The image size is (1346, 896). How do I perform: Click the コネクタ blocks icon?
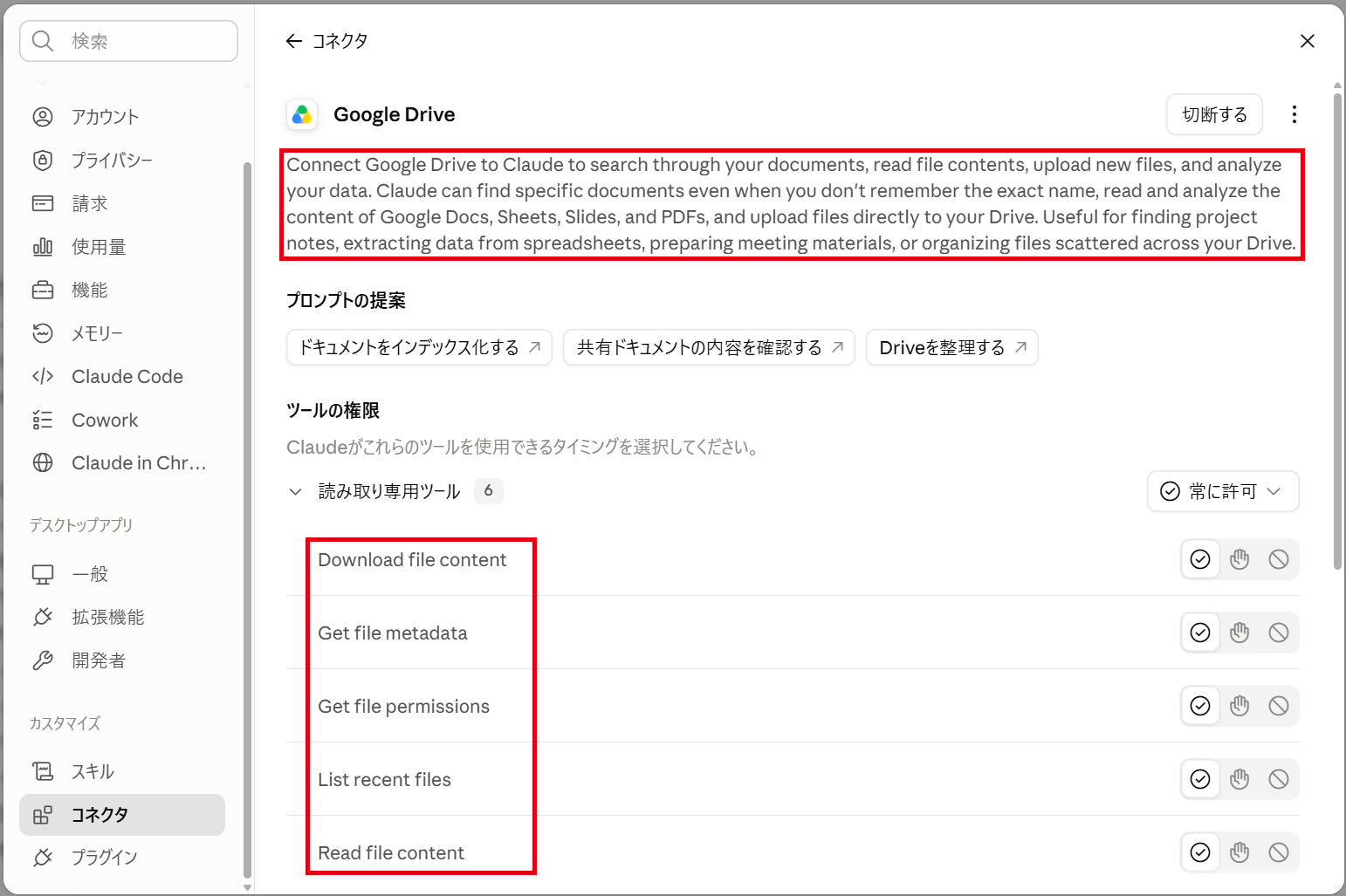(x=43, y=815)
